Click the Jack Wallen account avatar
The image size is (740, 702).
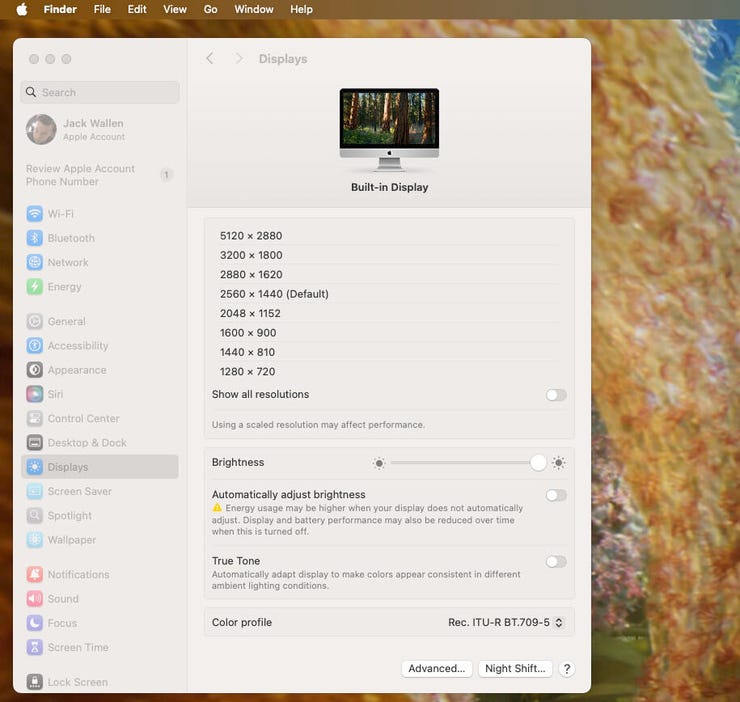coord(41,129)
